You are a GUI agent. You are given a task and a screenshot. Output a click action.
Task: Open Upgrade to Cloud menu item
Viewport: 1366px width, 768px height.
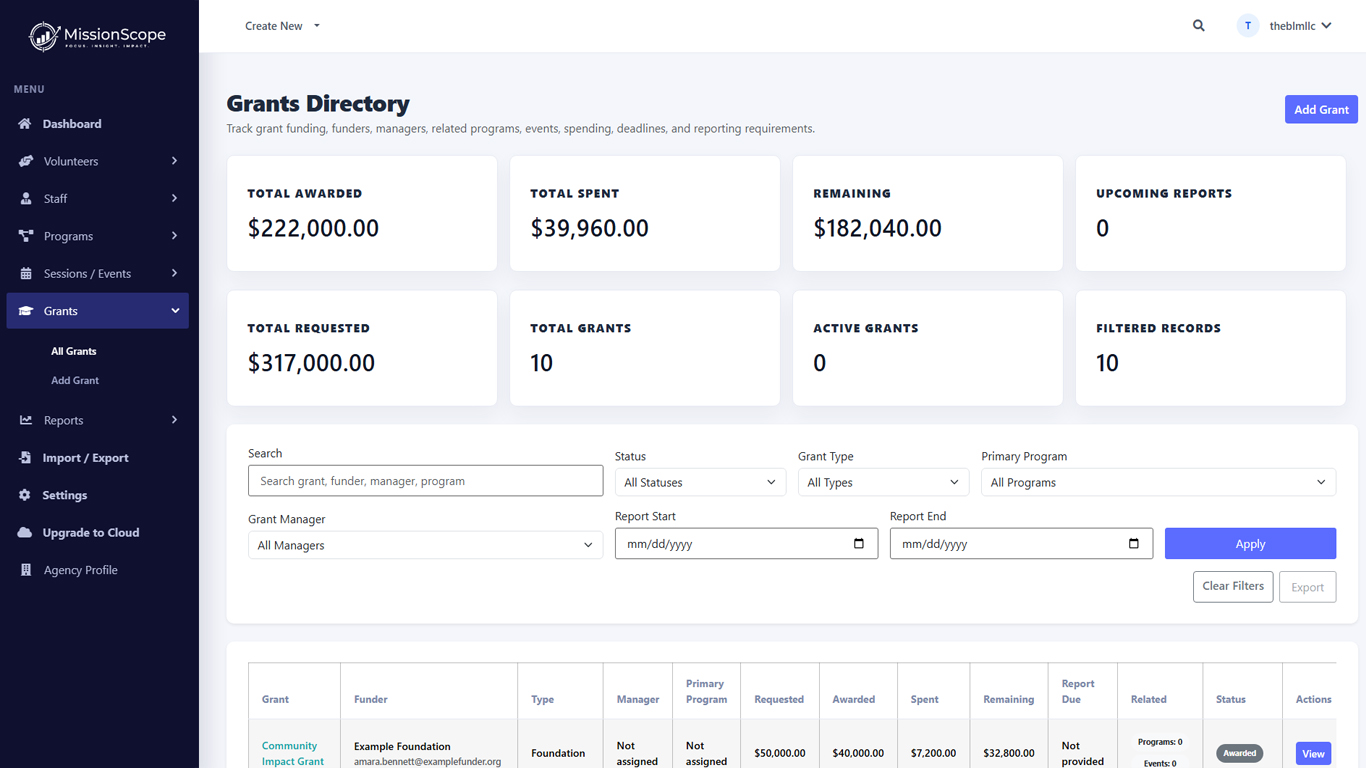[98, 533]
